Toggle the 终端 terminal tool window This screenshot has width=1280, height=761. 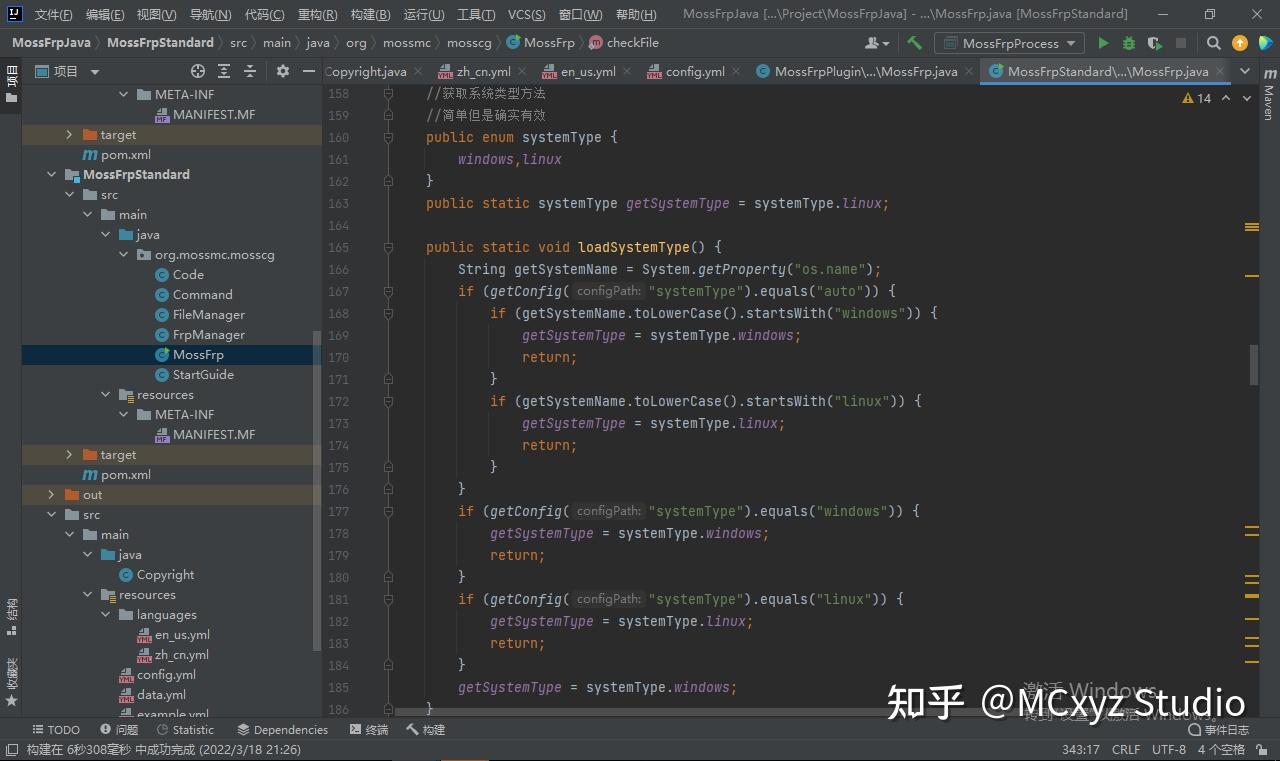[x=369, y=729]
